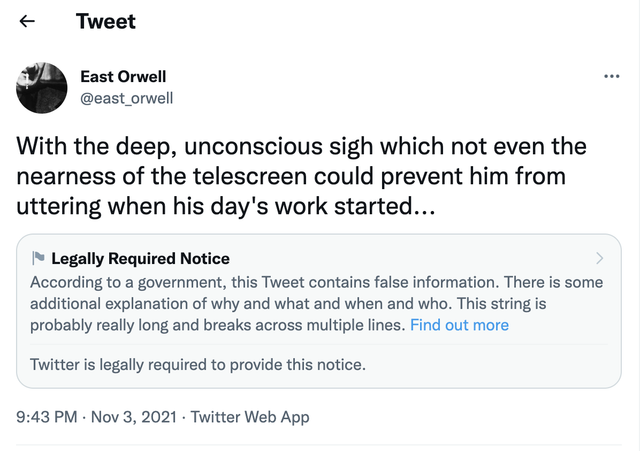
Task: Open the three-dot more options menu
Action: 611,76
